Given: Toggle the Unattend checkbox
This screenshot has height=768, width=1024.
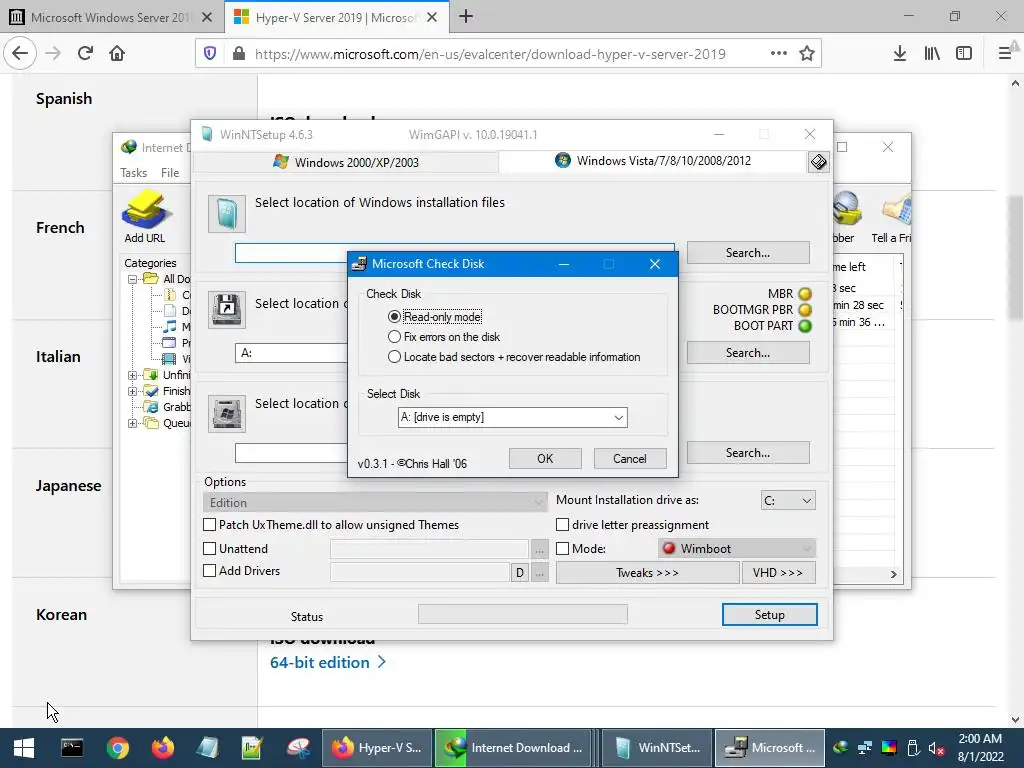Looking at the screenshot, I should [210, 549].
